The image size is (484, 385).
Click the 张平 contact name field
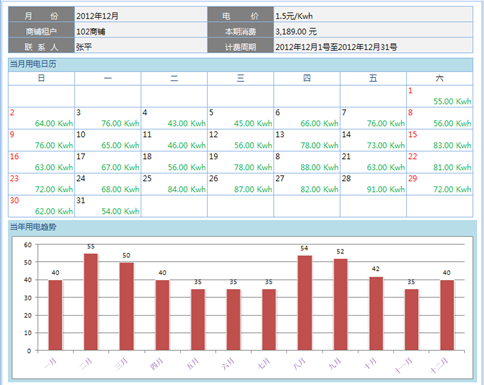141,47
